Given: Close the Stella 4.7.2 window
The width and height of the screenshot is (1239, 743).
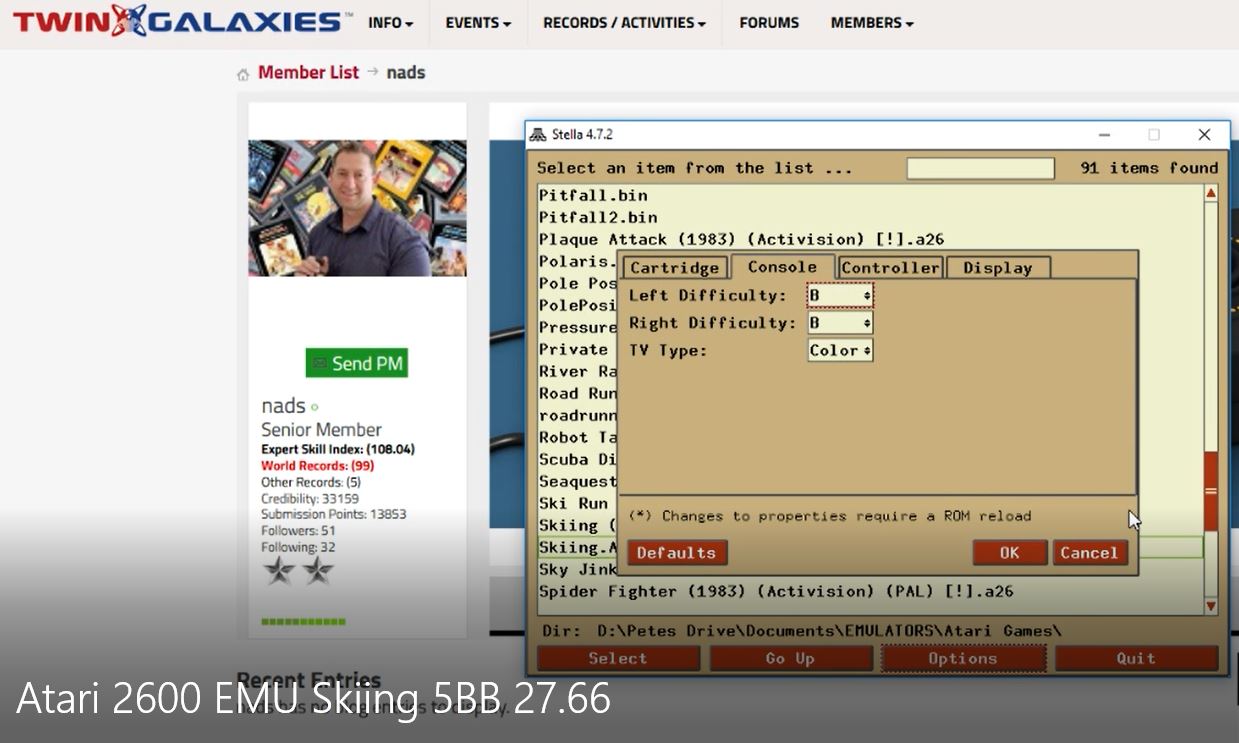Looking at the screenshot, I should (x=1204, y=134).
